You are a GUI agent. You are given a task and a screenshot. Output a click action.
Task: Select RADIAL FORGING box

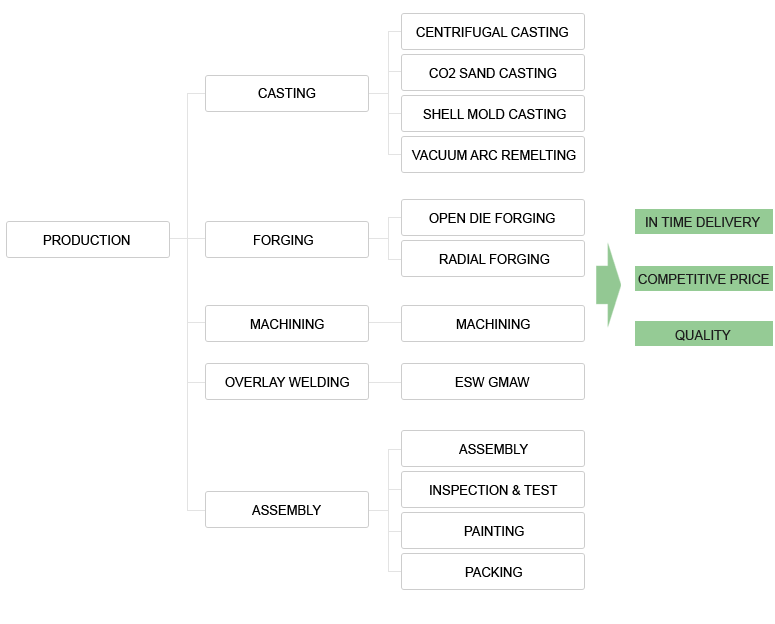point(493,259)
